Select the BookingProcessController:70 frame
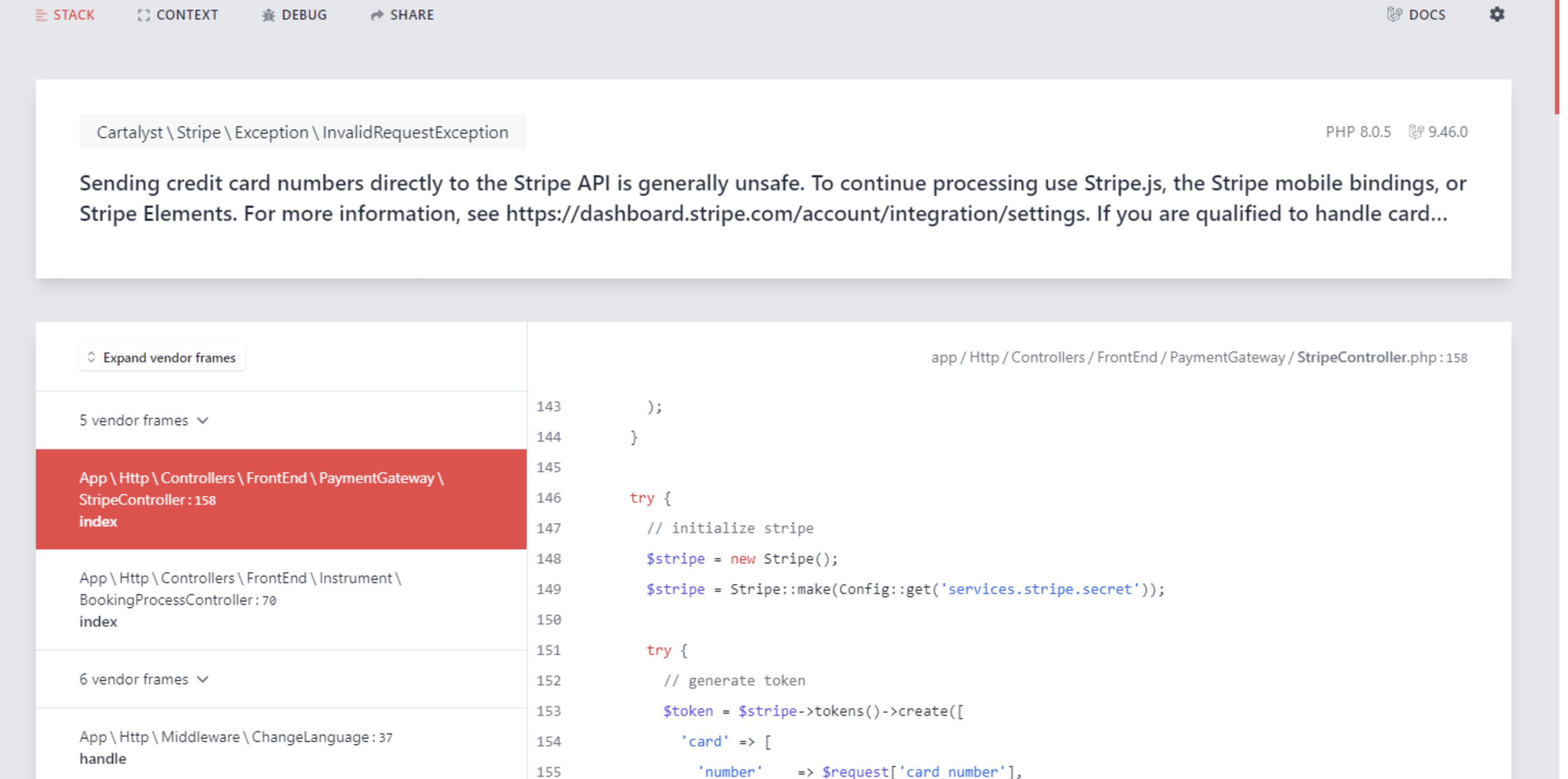This screenshot has width=1568, height=779. (281, 599)
